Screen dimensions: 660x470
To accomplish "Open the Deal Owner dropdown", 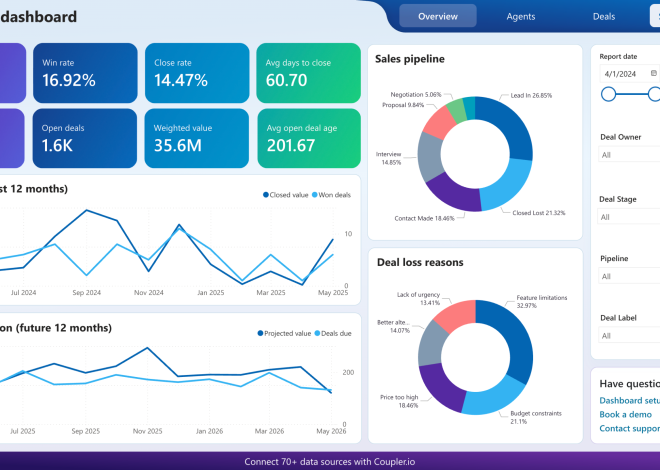I will pos(629,155).
